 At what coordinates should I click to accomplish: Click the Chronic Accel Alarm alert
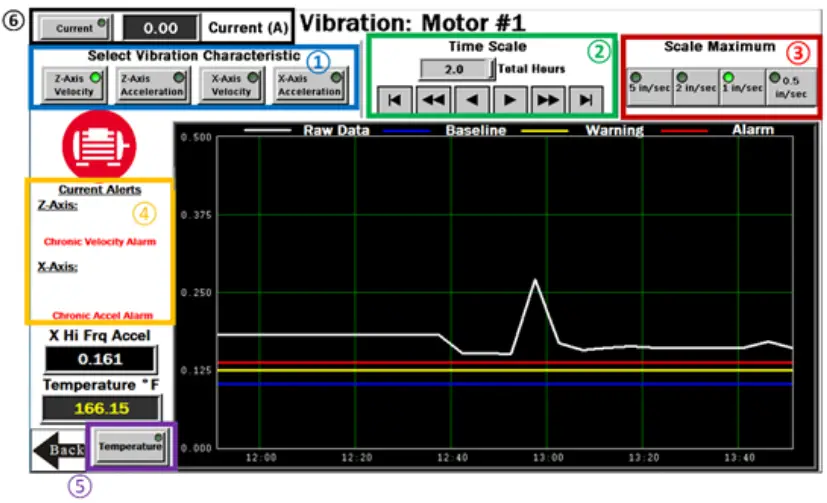tap(102, 315)
